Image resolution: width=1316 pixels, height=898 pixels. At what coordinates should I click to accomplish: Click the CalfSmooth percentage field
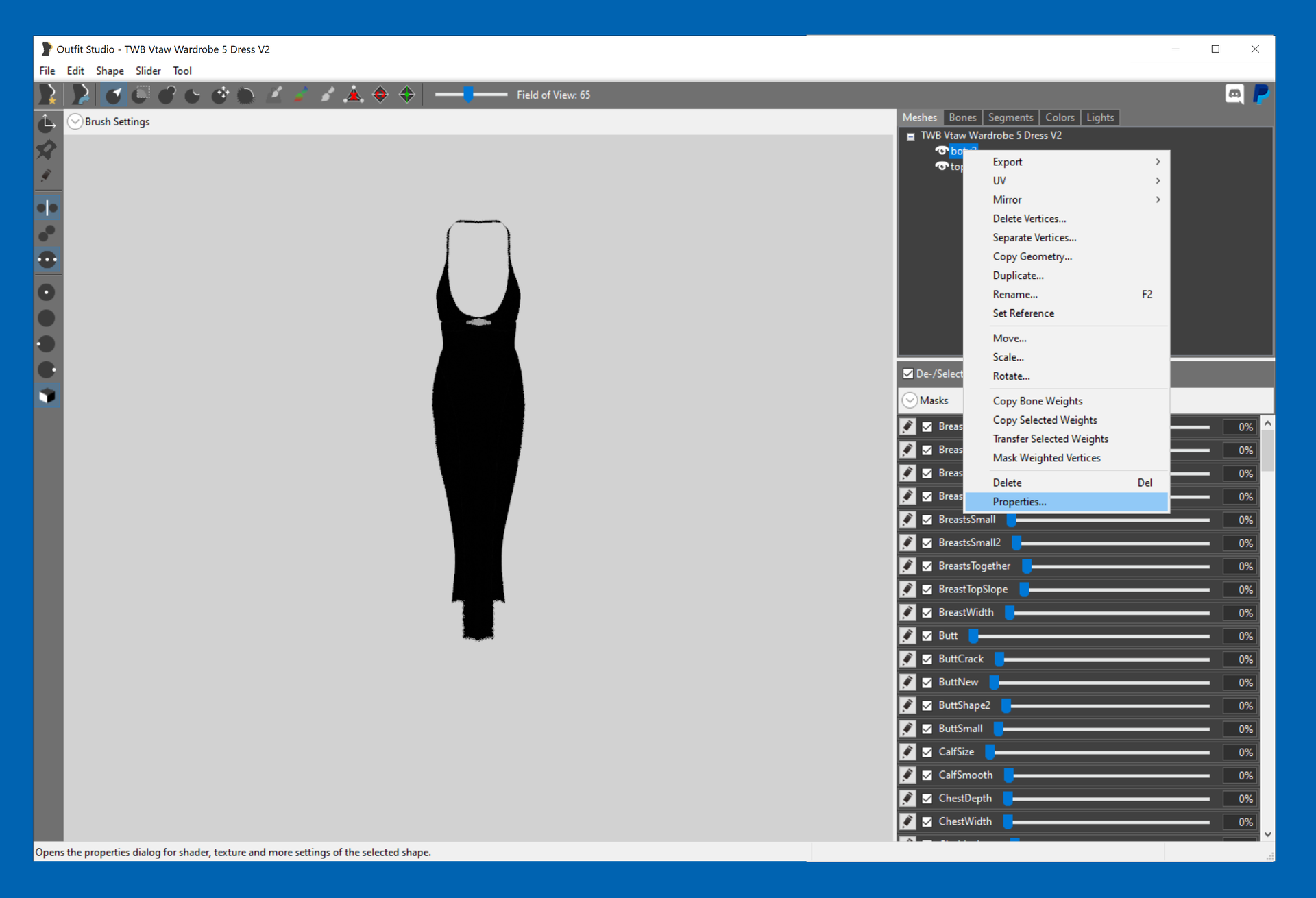[x=1239, y=775]
